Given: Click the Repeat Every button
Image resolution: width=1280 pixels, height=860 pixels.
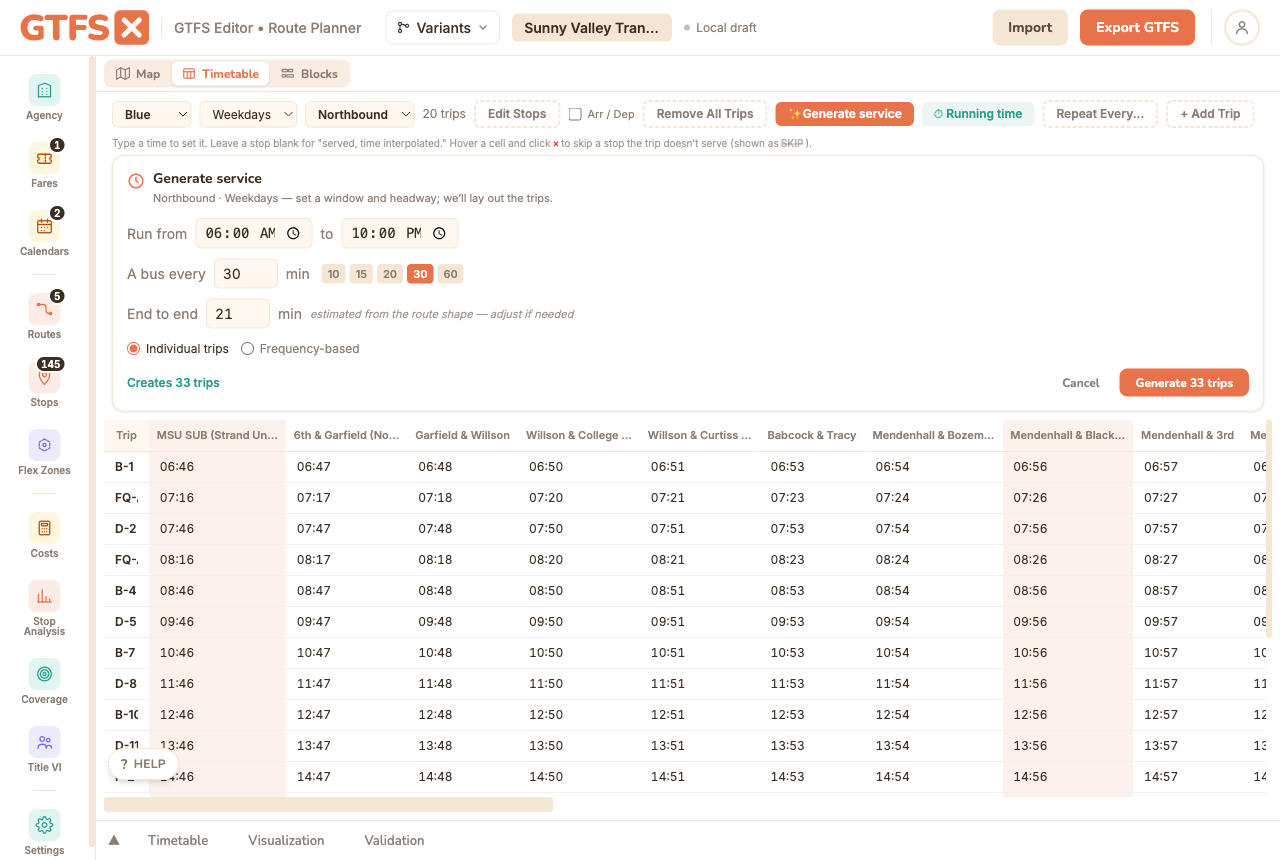Looking at the screenshot, I should (x=1100, y=114).
